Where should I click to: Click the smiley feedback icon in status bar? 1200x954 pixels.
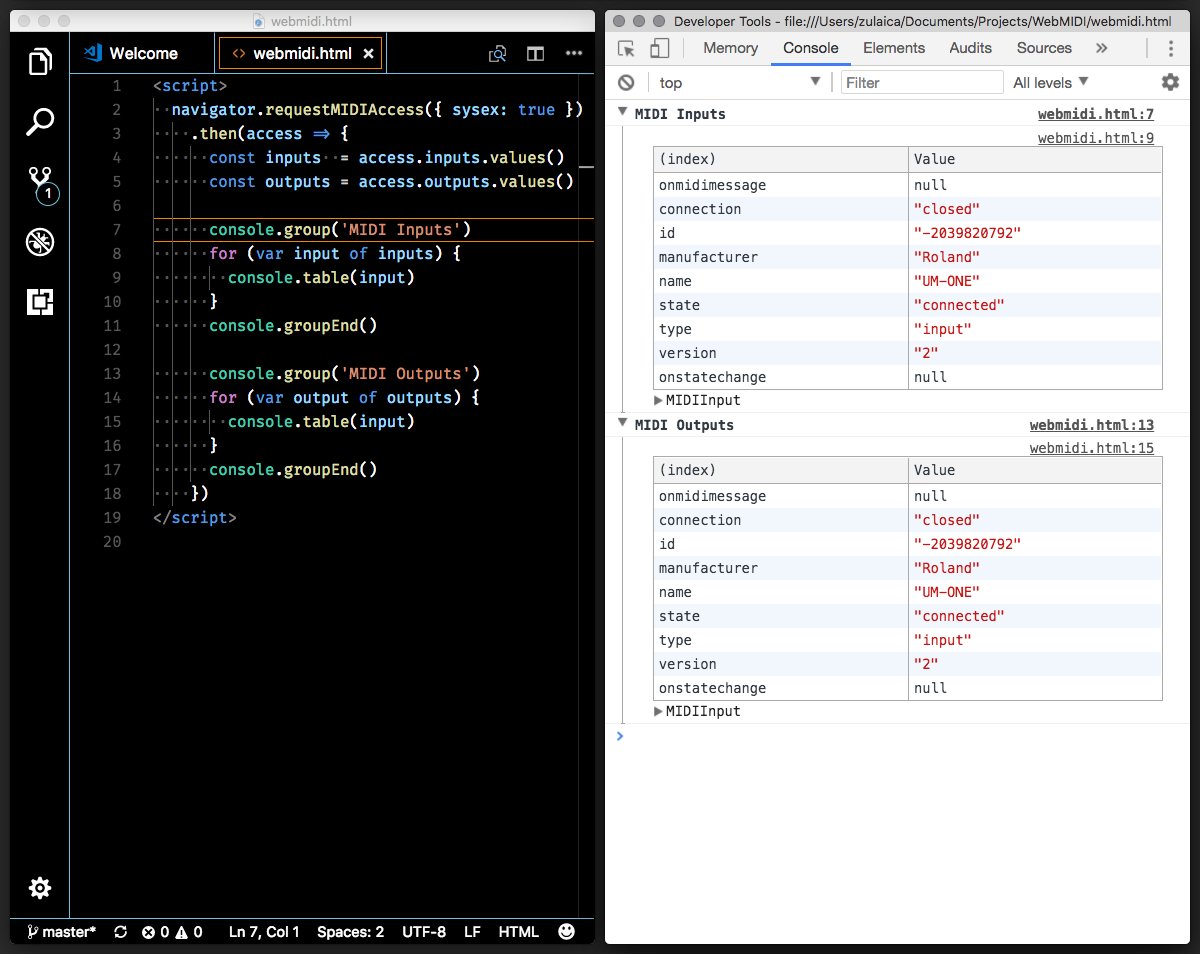pos(566,931)
